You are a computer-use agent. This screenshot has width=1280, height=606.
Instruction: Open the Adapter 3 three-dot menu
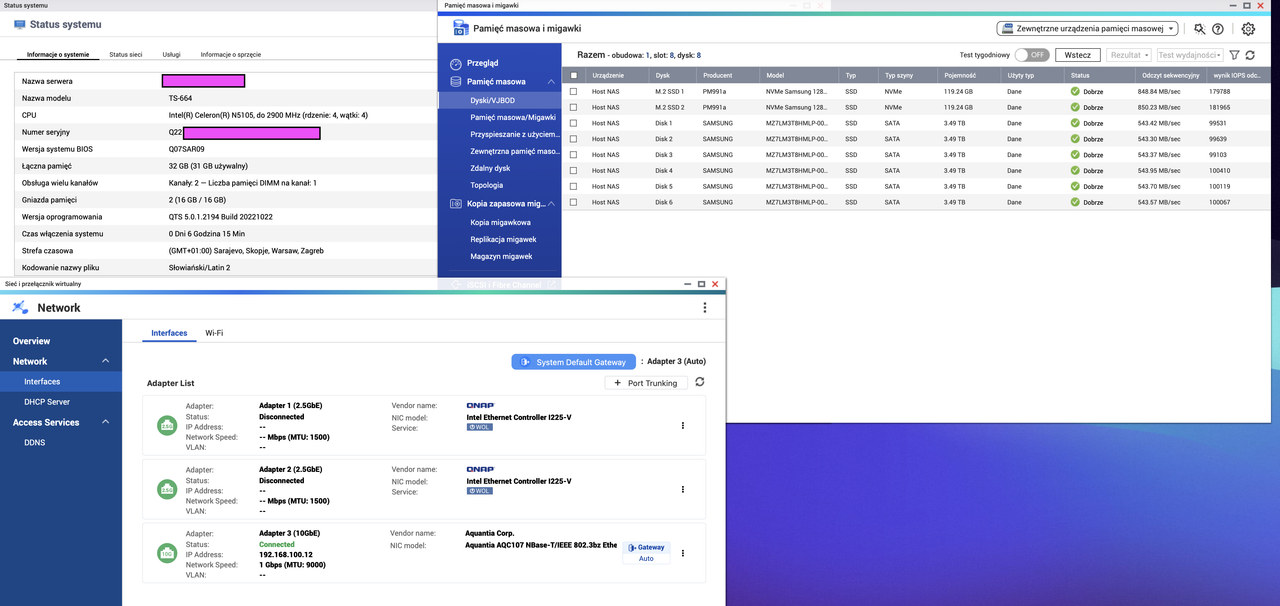683,553
